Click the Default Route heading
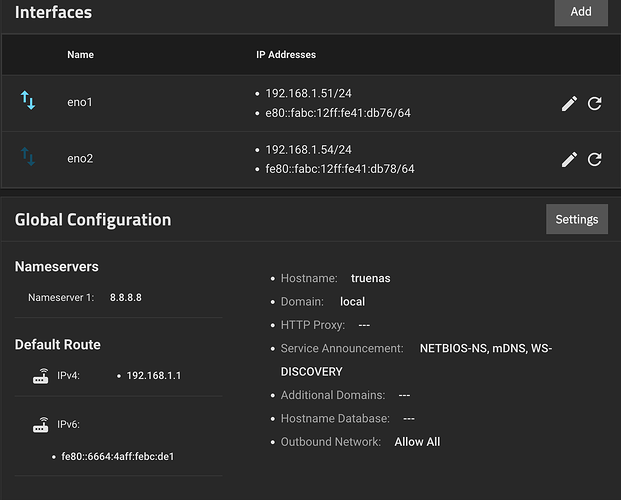This screenshot has width=621, height=500. click(58, 345)
